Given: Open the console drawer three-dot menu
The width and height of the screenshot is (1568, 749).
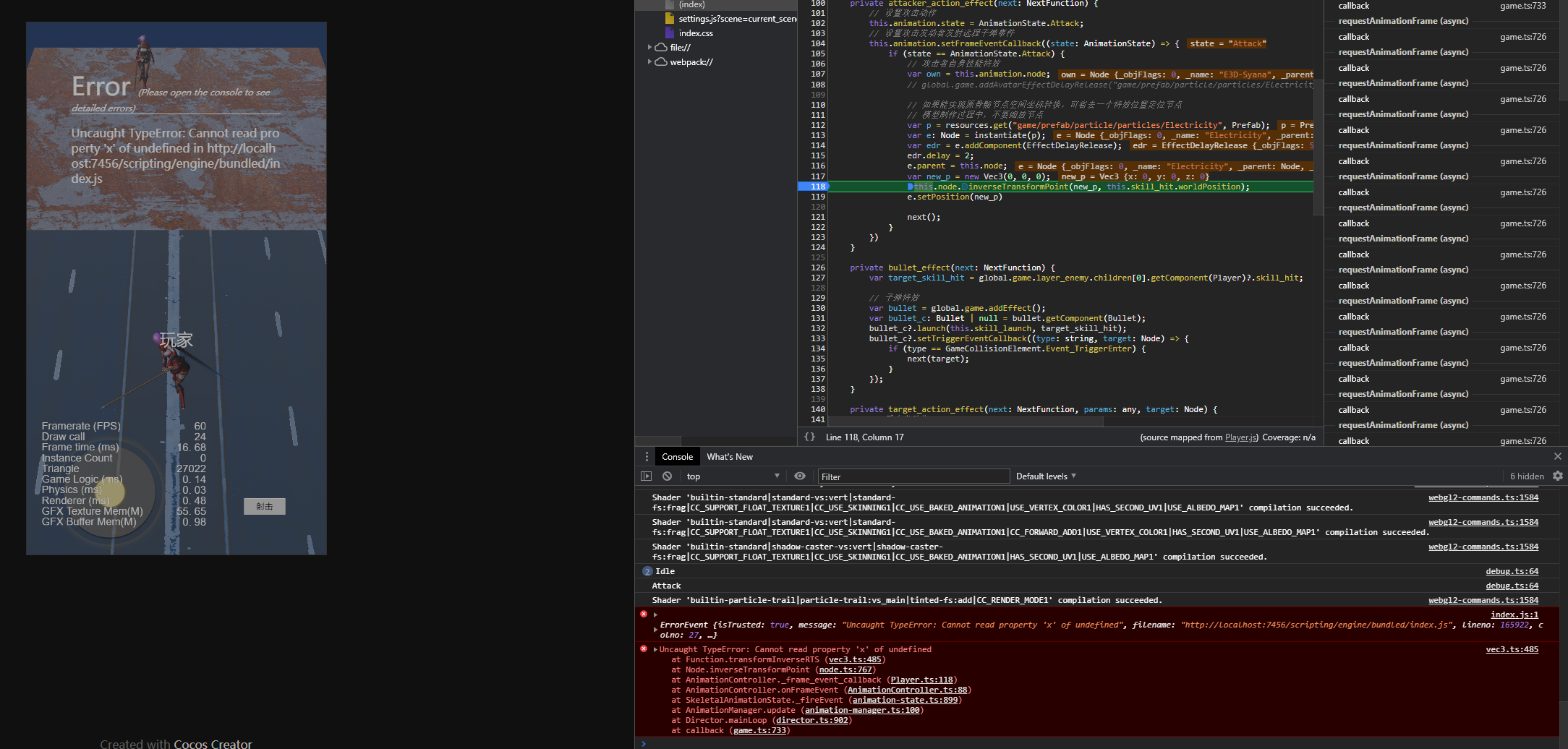Looking at the screenshot, I should 647,457.
